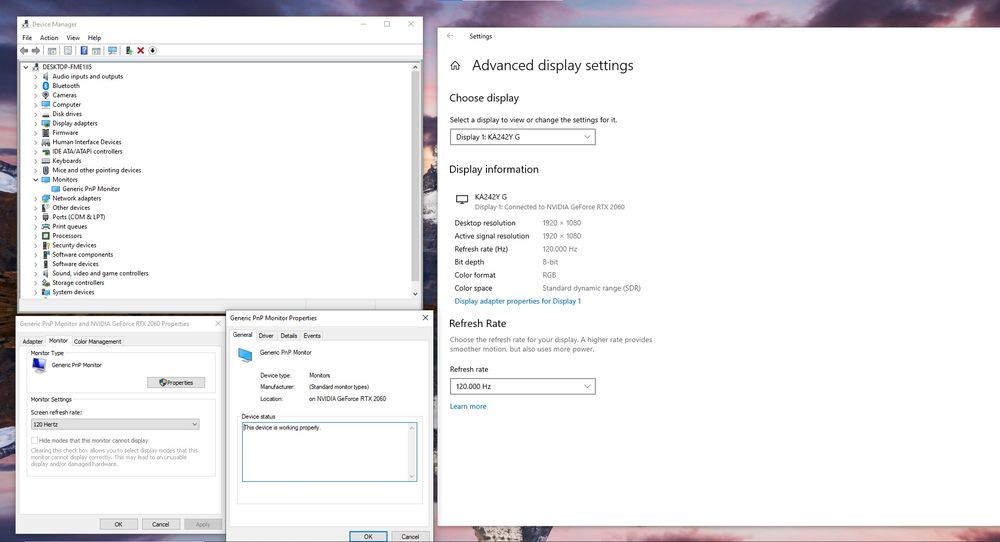Click the Back arrow in Device Manager toolbar

pos(24,50)
